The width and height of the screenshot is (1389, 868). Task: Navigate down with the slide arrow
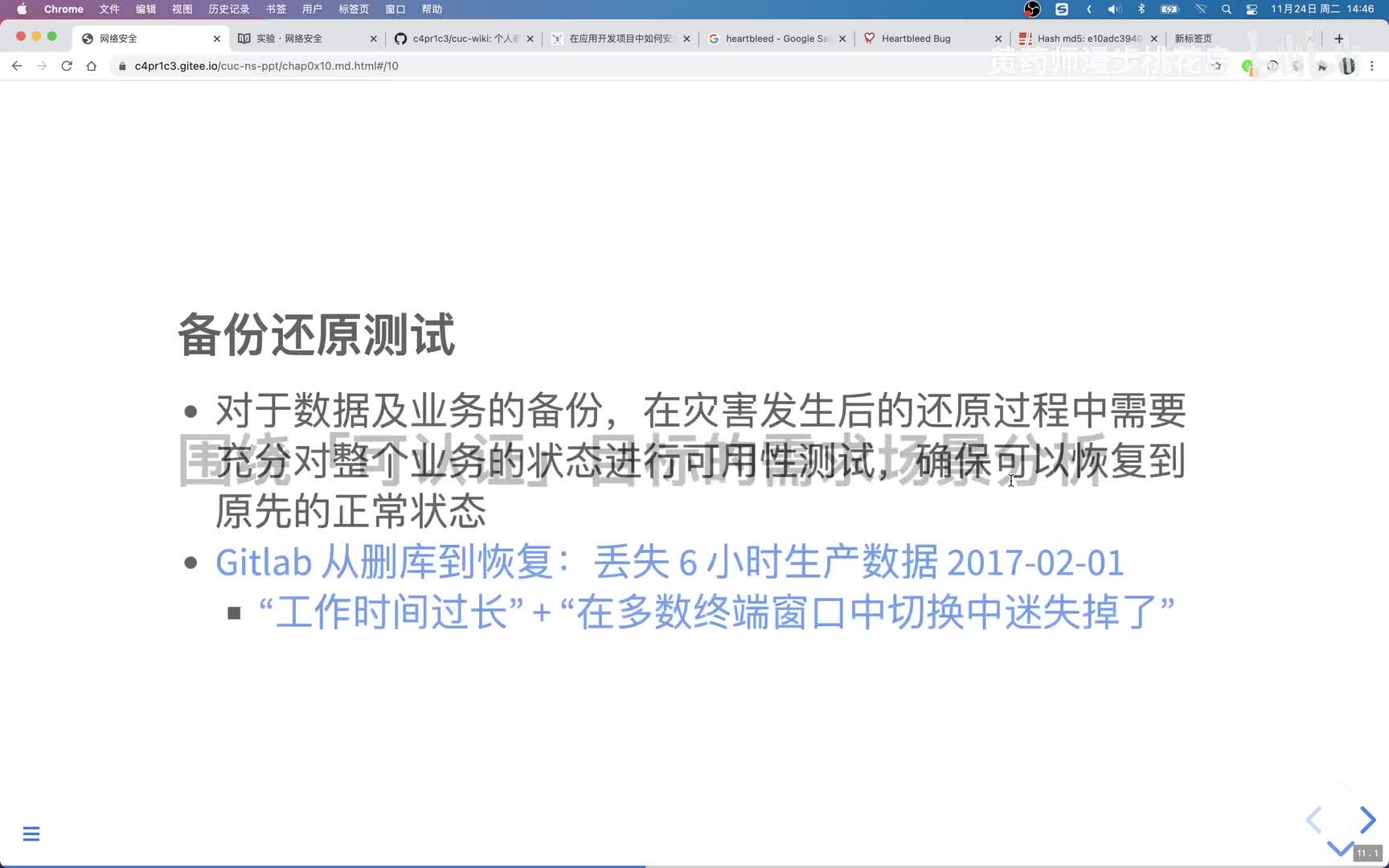[1340, 848]
